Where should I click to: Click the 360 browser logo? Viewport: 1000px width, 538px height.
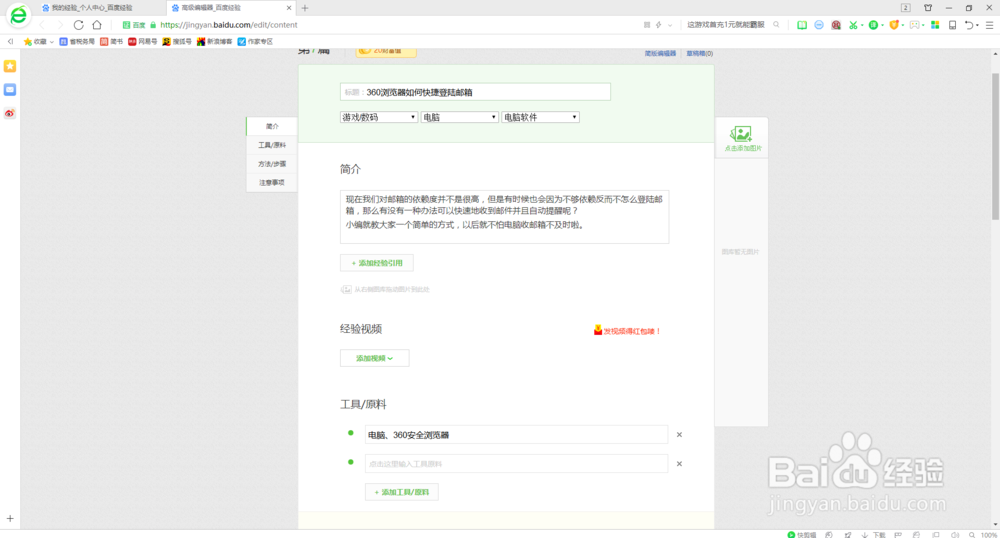[x=18, y=15]
